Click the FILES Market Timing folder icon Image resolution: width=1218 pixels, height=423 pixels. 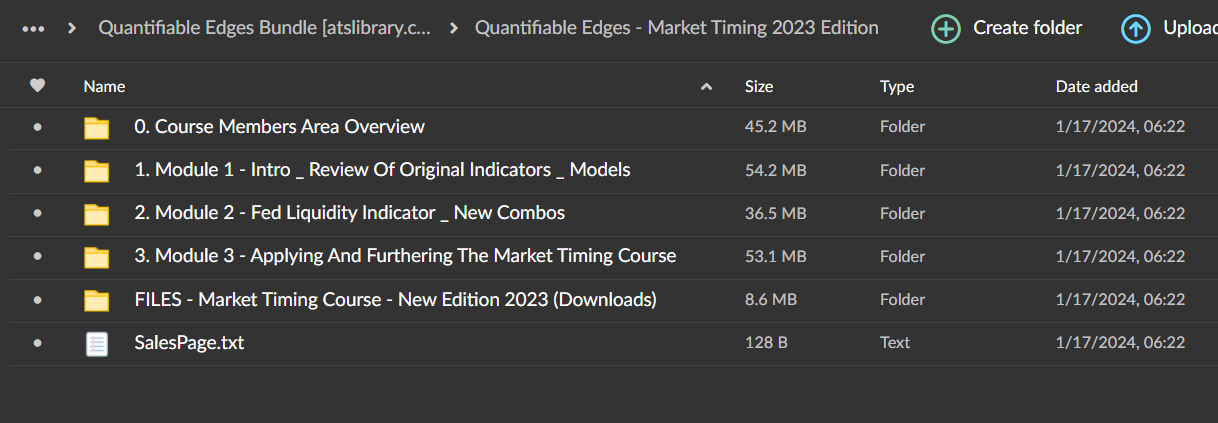(x=96, y=299)
